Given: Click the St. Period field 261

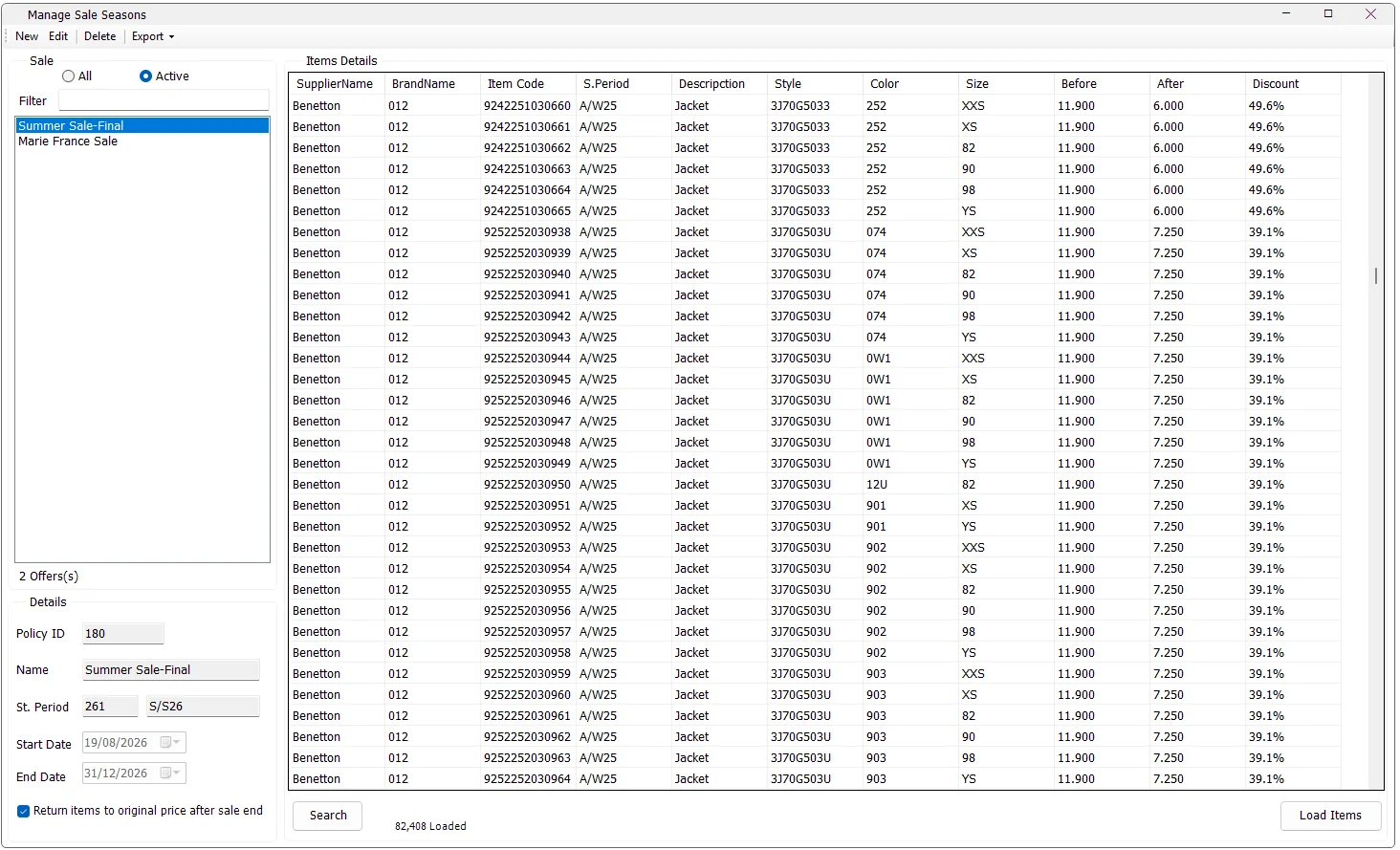Looking at the screenshot, I should point(110,707).
